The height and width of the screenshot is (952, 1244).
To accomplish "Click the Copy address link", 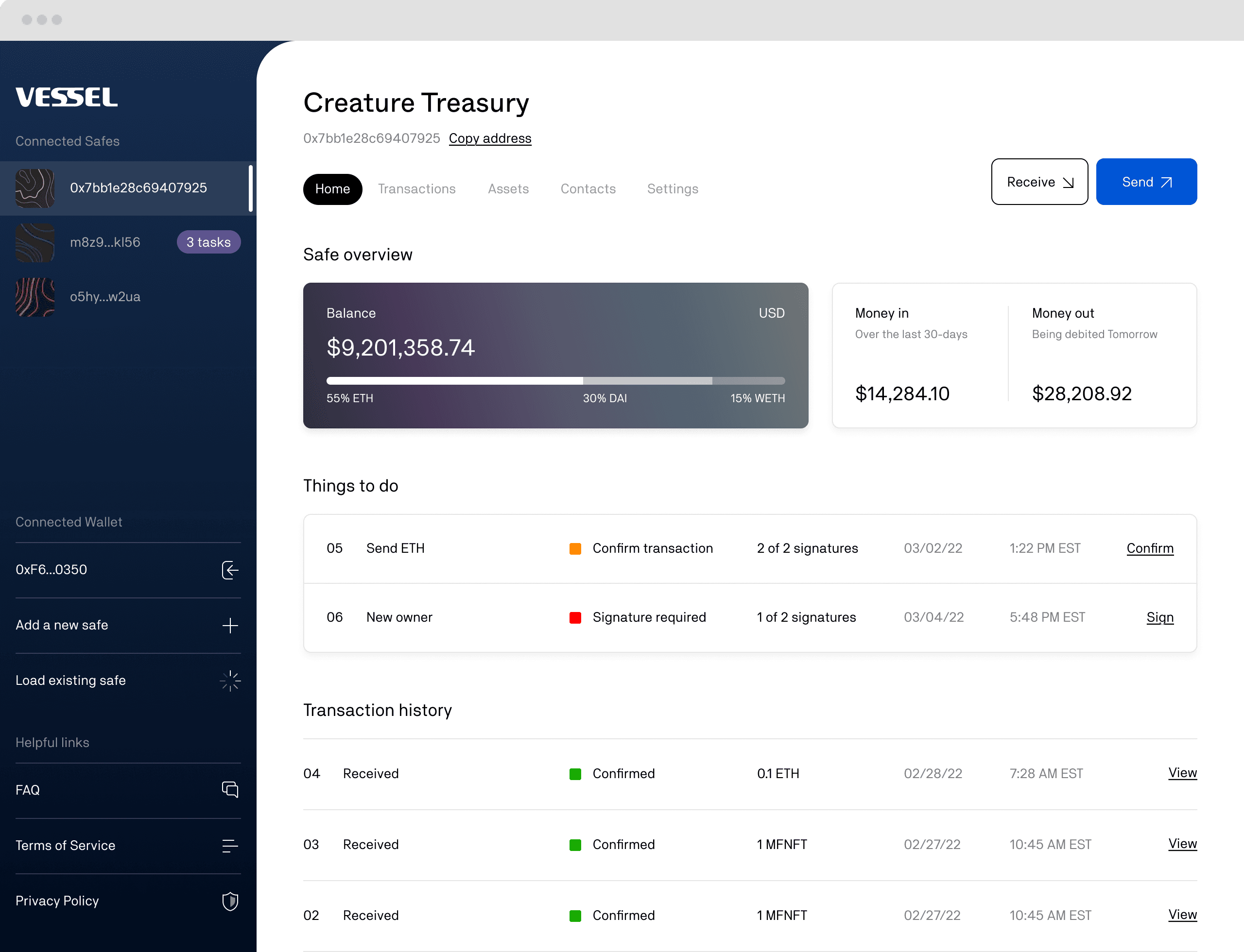I will pos(490,138).
